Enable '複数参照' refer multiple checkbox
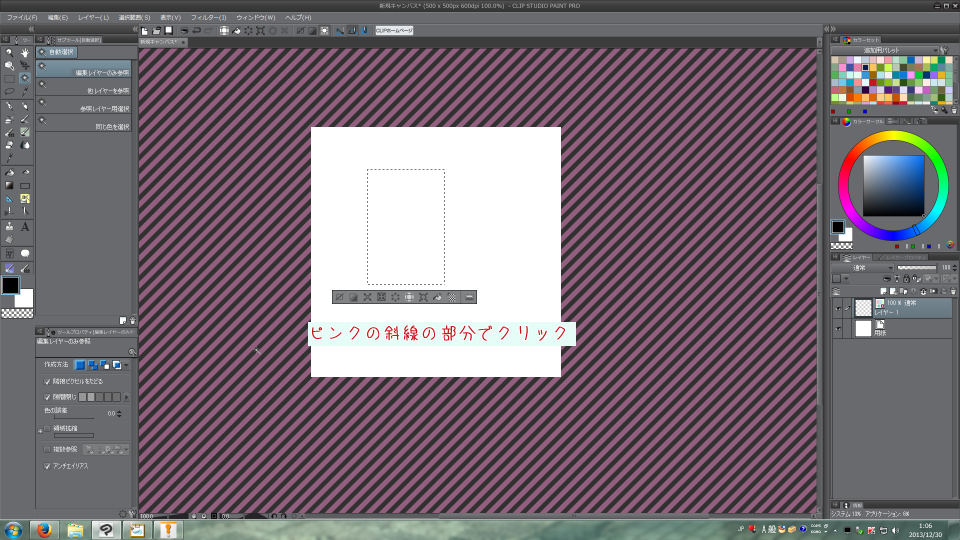This screenshot has width=960, height=540. (x=47, y=449)
